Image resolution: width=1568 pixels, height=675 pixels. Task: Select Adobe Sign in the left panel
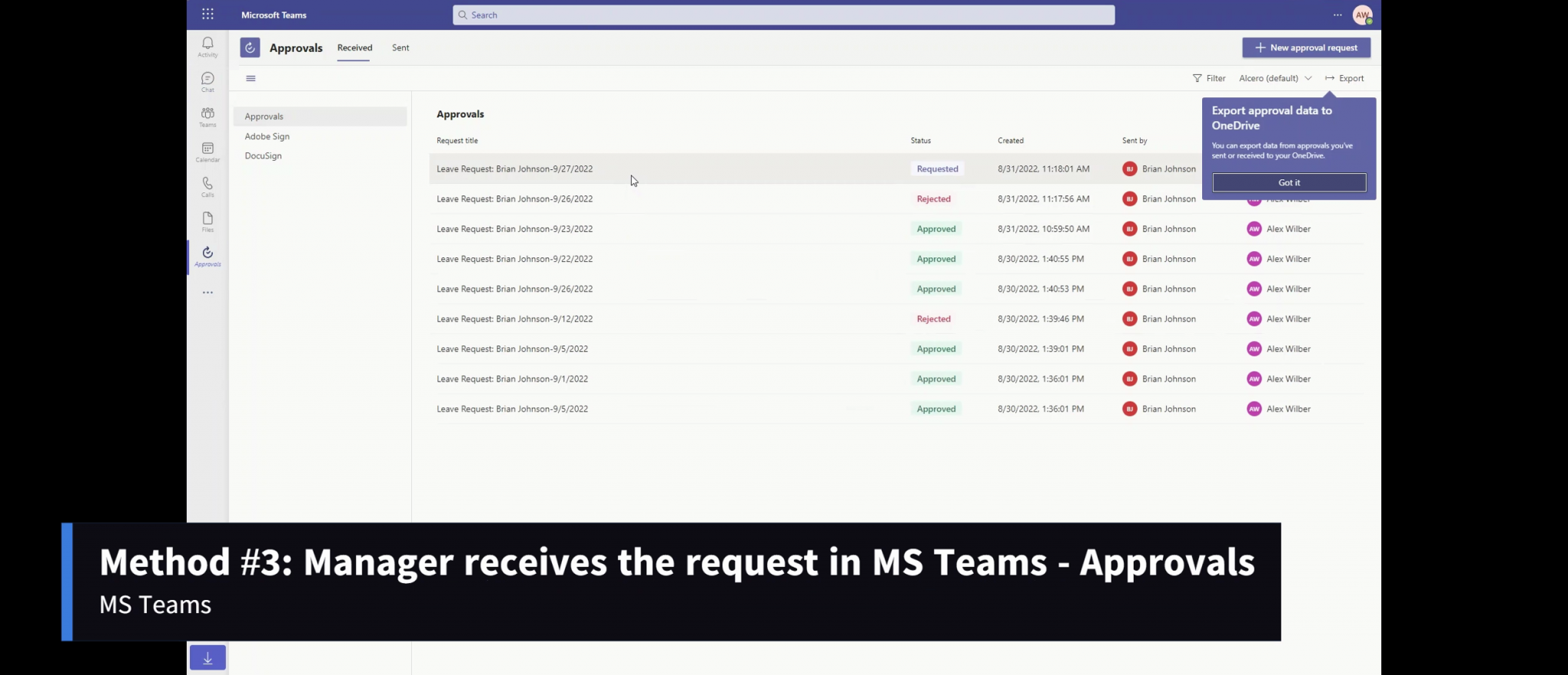click(267, 136)
